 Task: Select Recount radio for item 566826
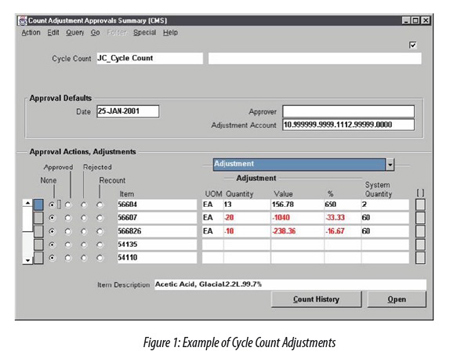coord(100,231)
